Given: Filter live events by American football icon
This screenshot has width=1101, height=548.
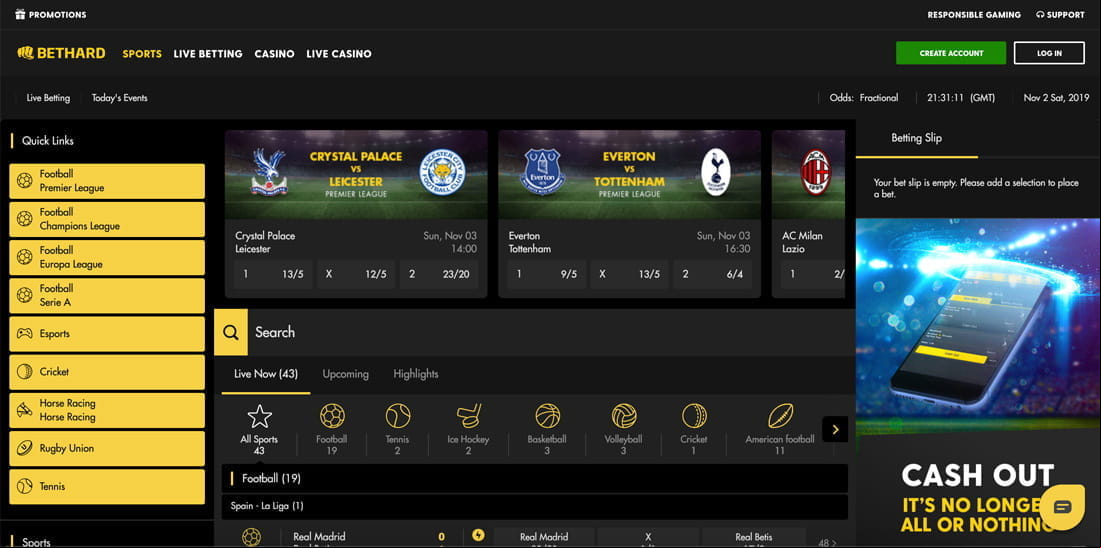Looking at the screenshot, I should 780,416.
